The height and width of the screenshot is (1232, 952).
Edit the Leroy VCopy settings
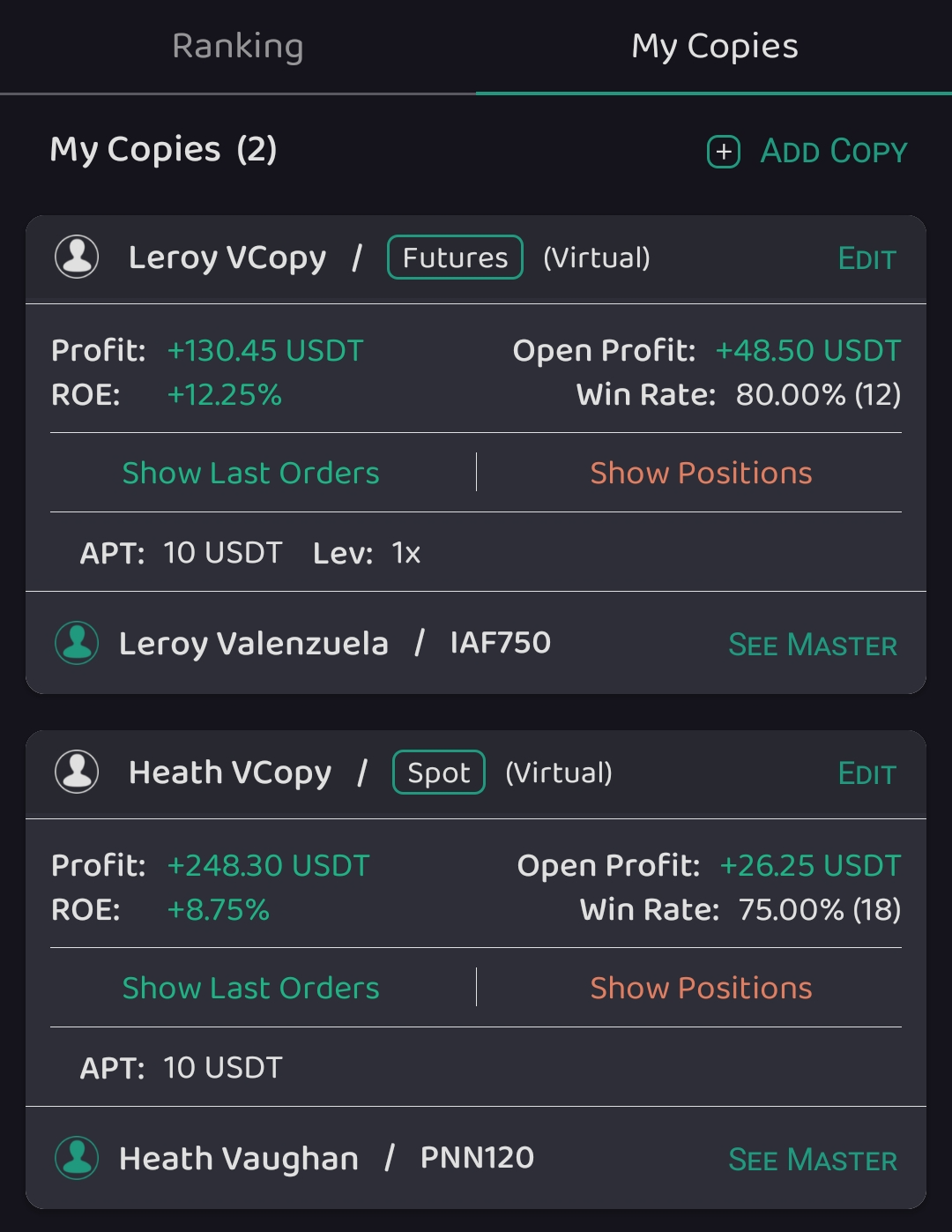point(866,259)
